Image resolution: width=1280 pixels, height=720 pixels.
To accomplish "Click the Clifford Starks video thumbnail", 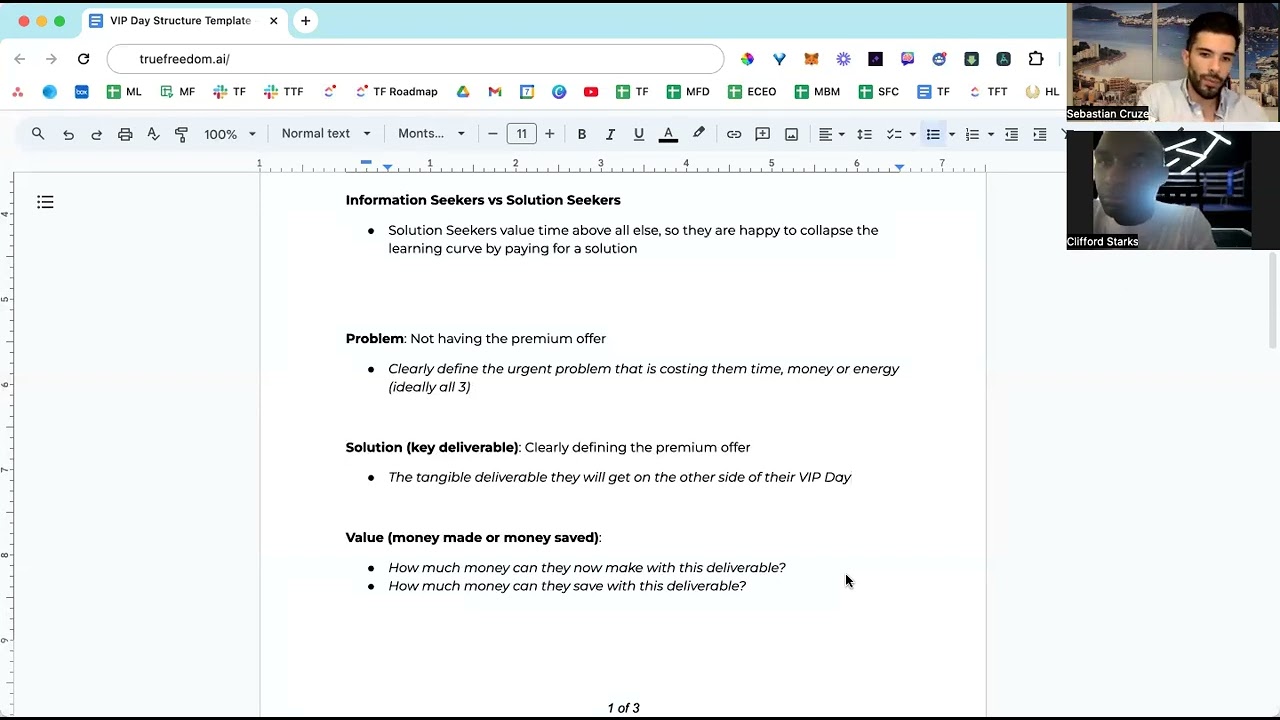I will click(x=1173, y=189).
